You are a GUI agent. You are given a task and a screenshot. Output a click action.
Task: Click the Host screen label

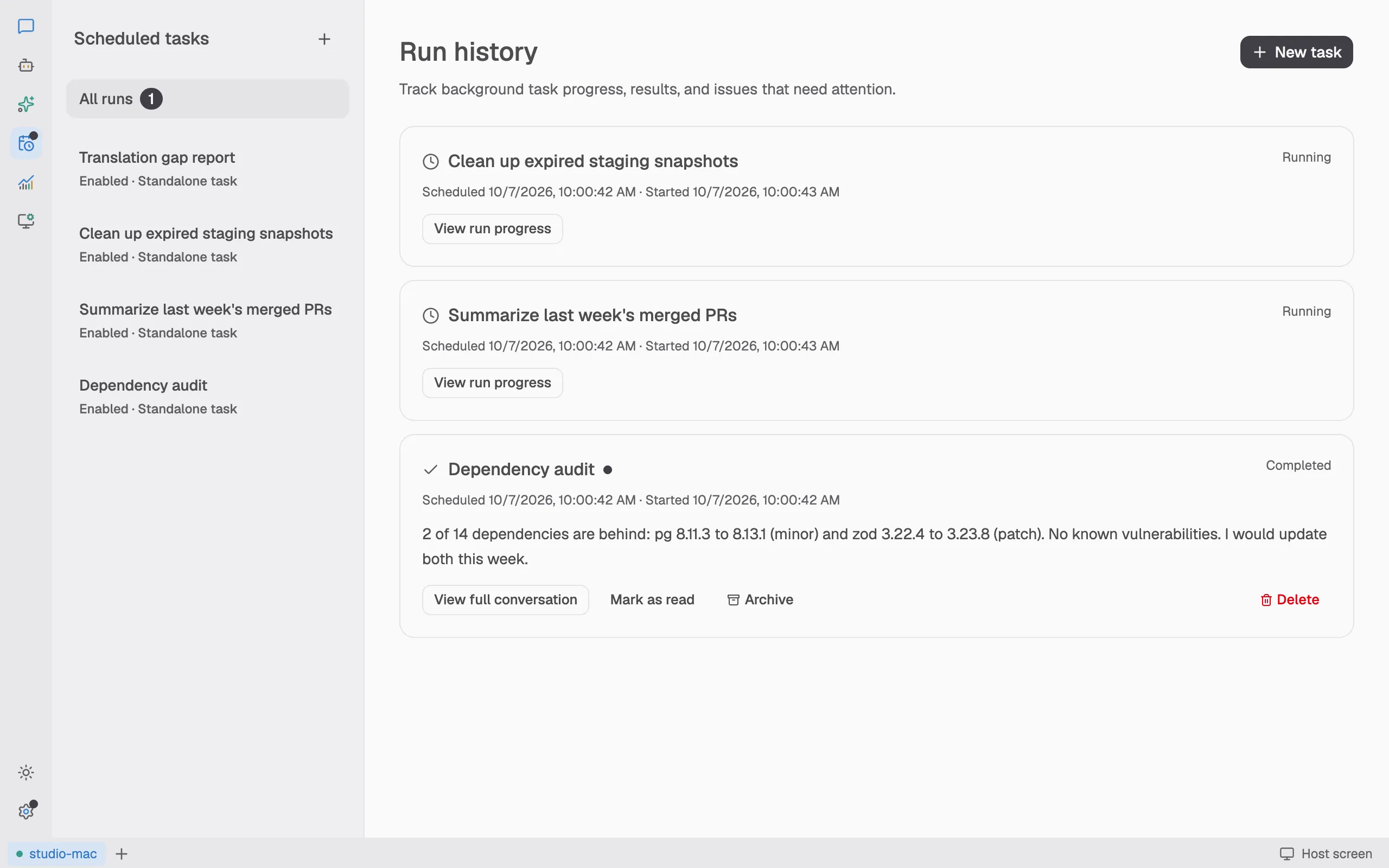(x=1336, y=854)
